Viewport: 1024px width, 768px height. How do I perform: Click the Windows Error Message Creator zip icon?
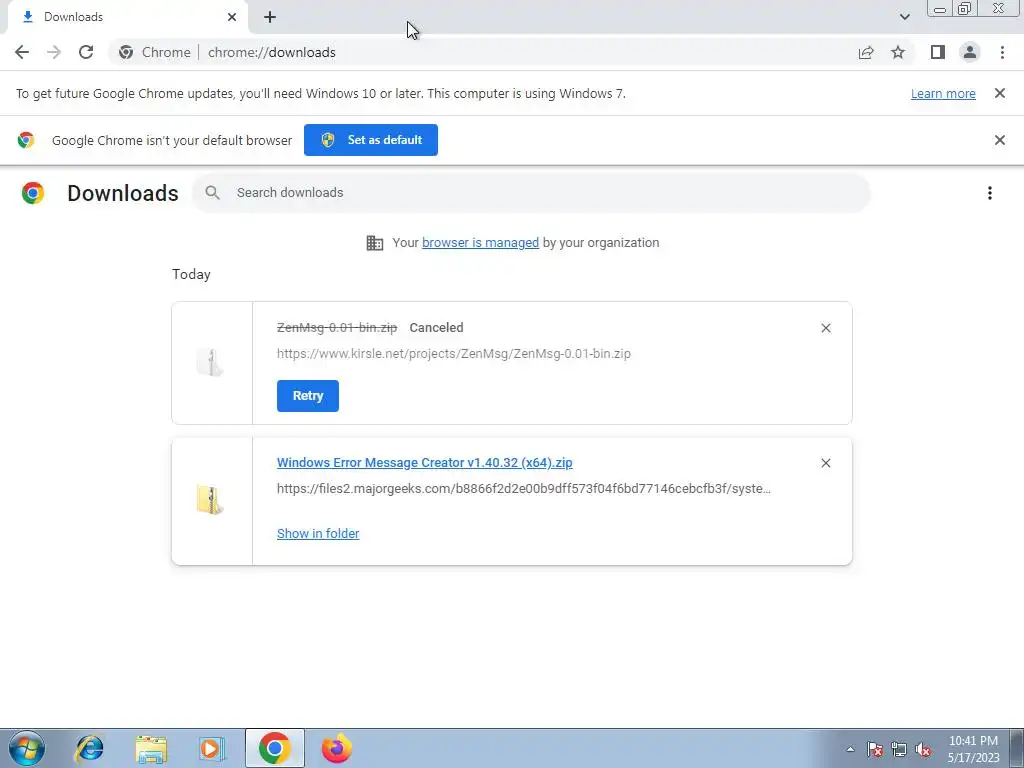coord(210,500)
